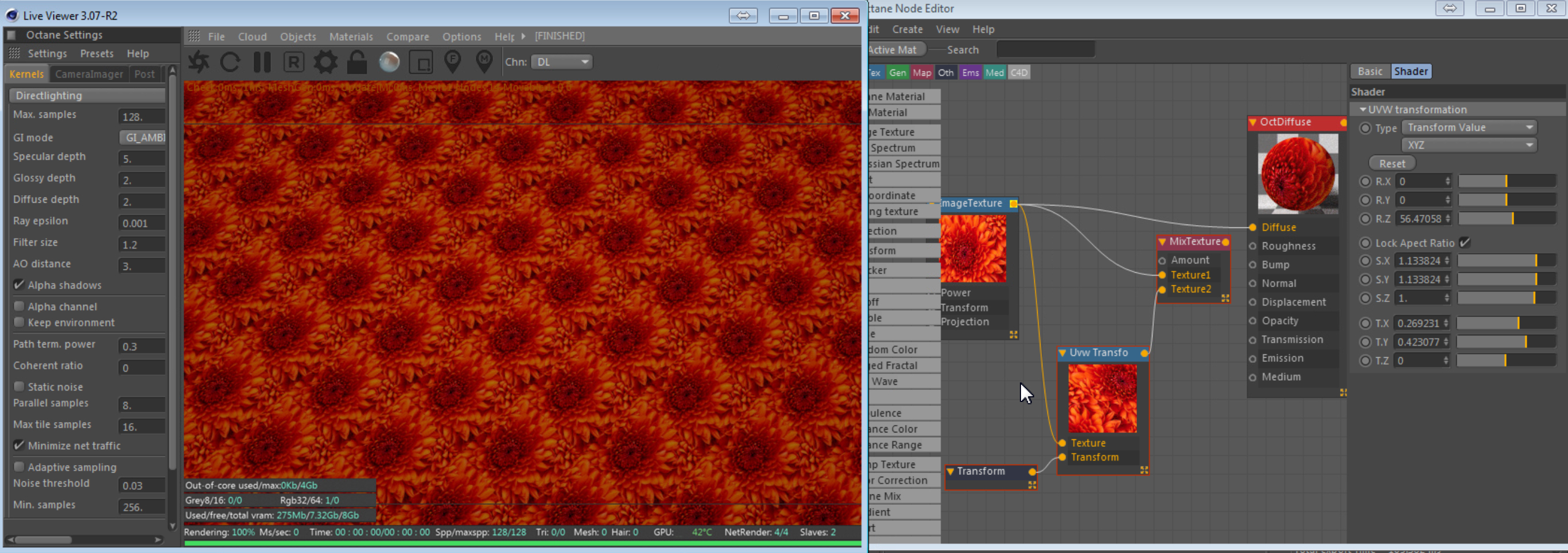Image resolution: width=1568 pixels, height=553 pixels.
Task: Adjust the T.Y translation slider
Action: click(x=1507, y=342)
